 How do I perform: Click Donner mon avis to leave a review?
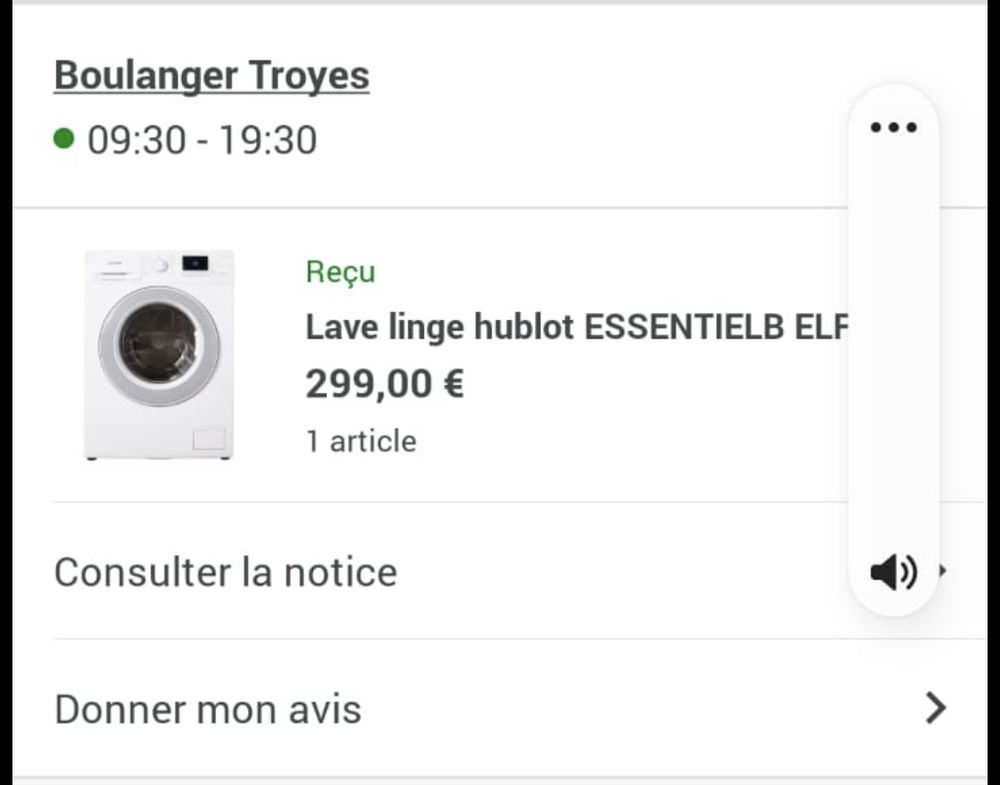click(x=208, y=708)
